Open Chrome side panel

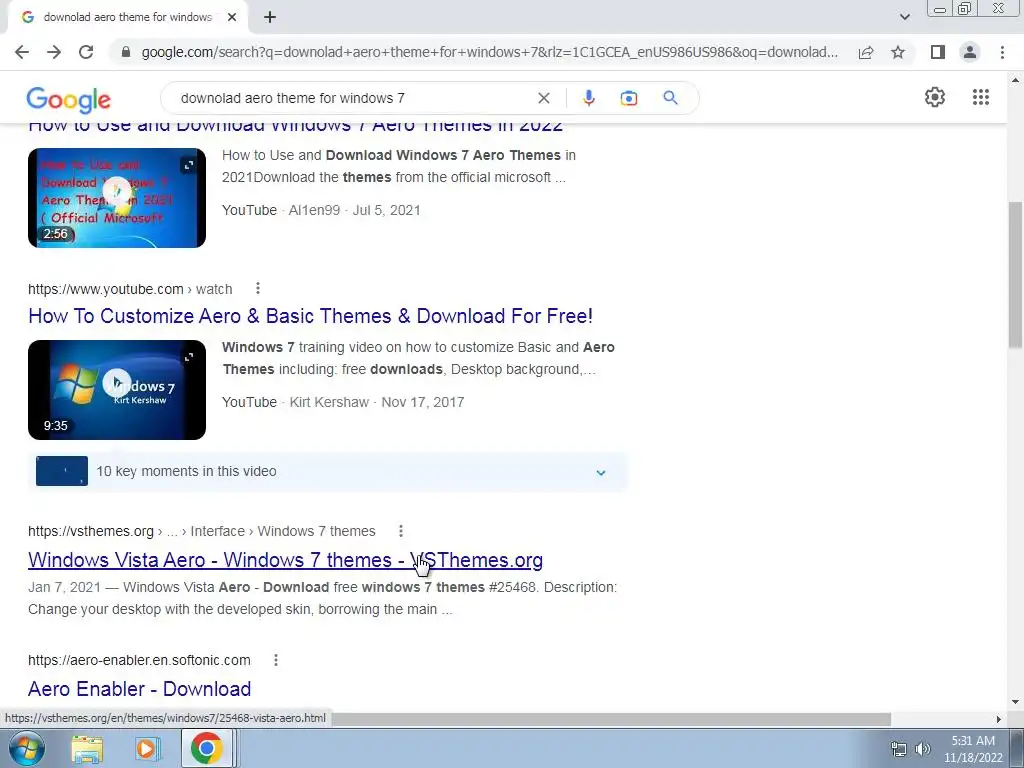[938, 52]
